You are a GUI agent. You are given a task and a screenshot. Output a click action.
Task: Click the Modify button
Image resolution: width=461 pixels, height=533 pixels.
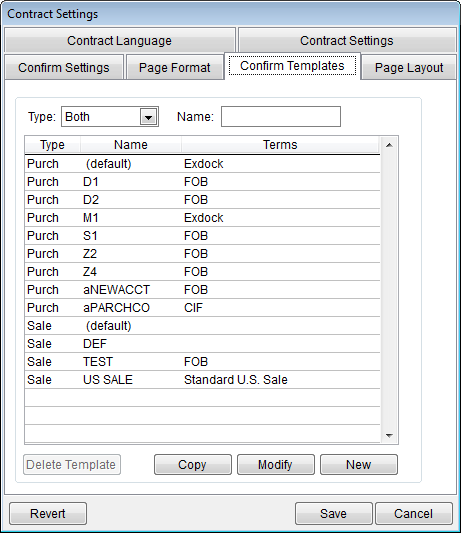[276, 464]
